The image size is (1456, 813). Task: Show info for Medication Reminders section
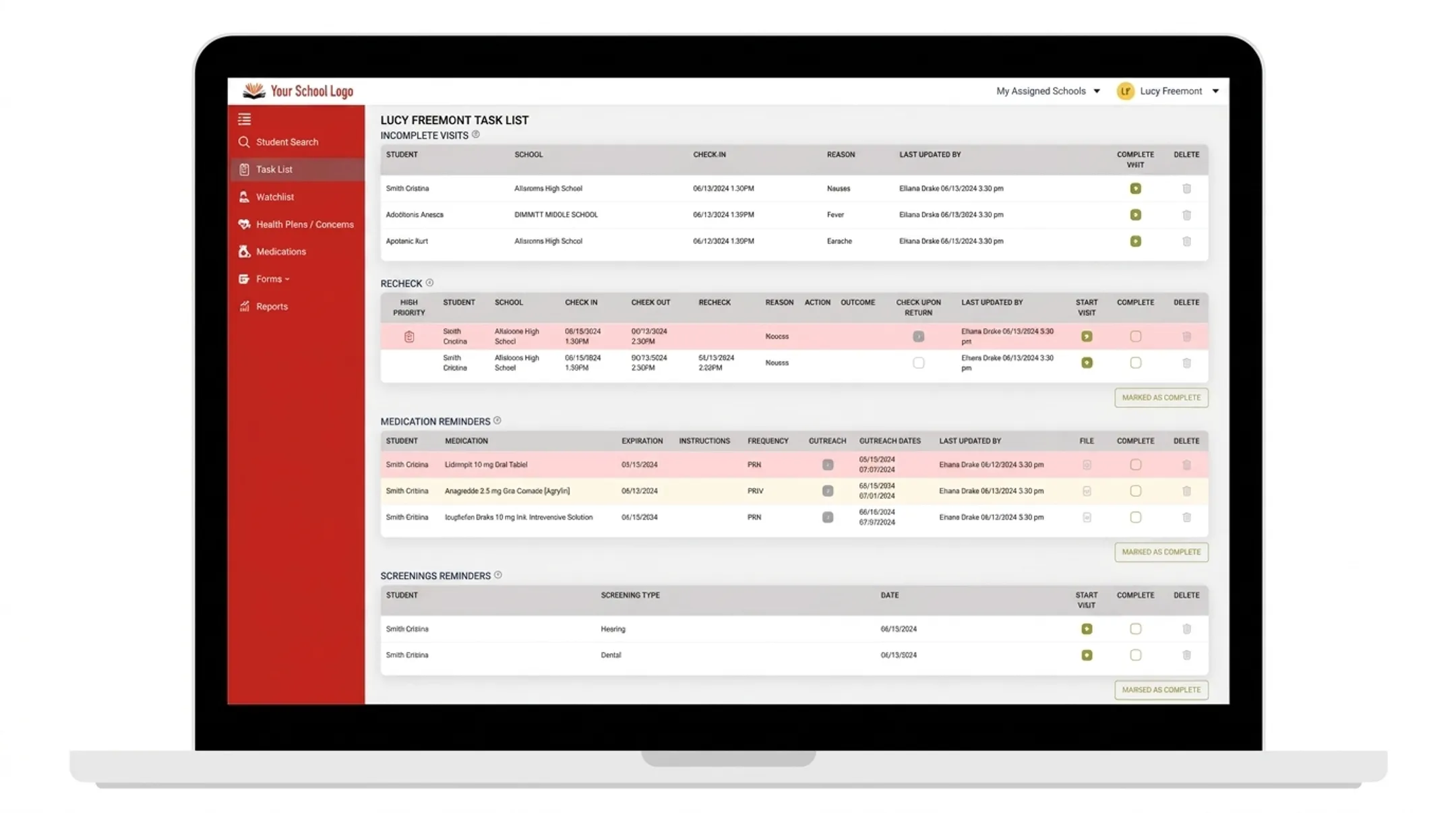point(497,421)
